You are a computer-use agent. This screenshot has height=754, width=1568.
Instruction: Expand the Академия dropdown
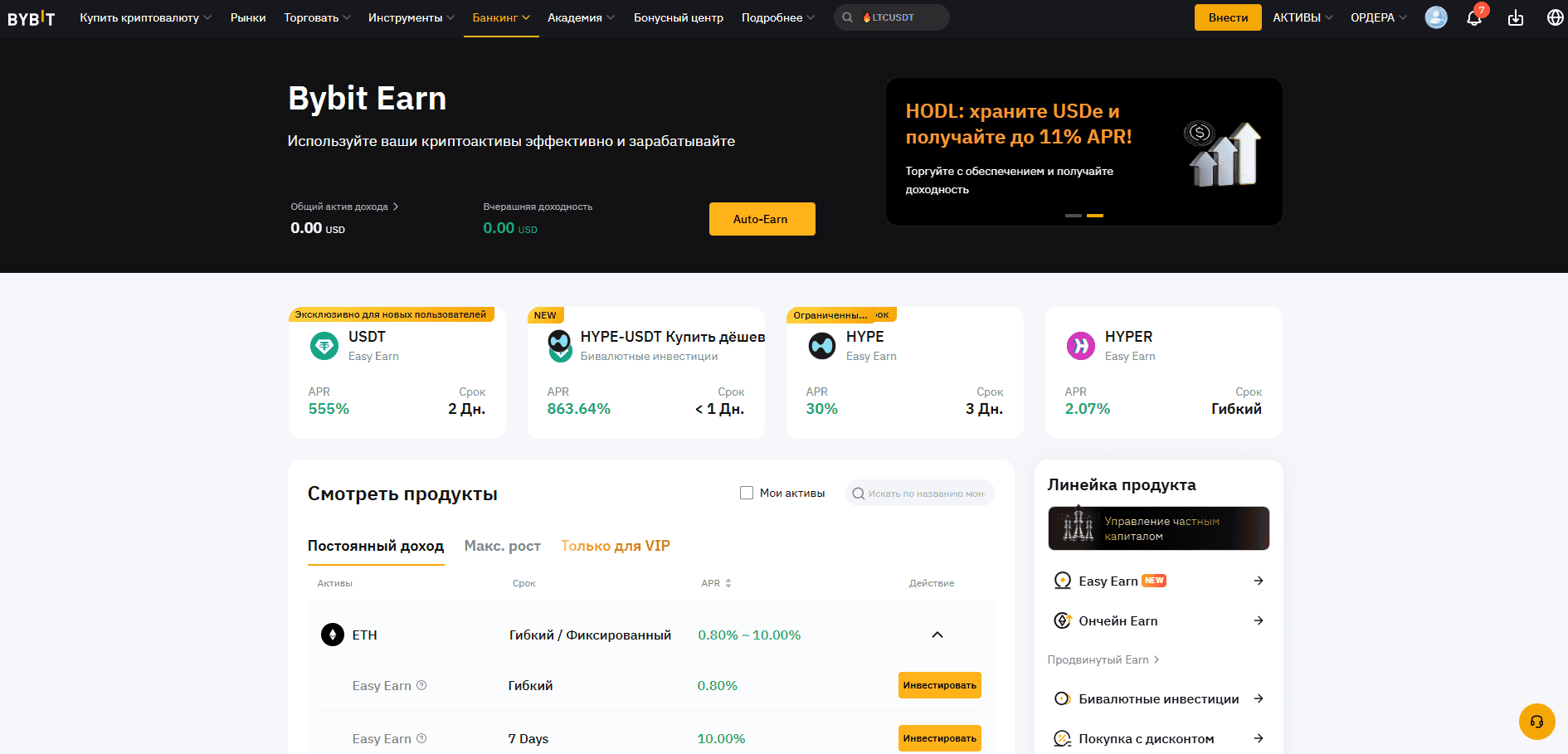tap(581, 17)
